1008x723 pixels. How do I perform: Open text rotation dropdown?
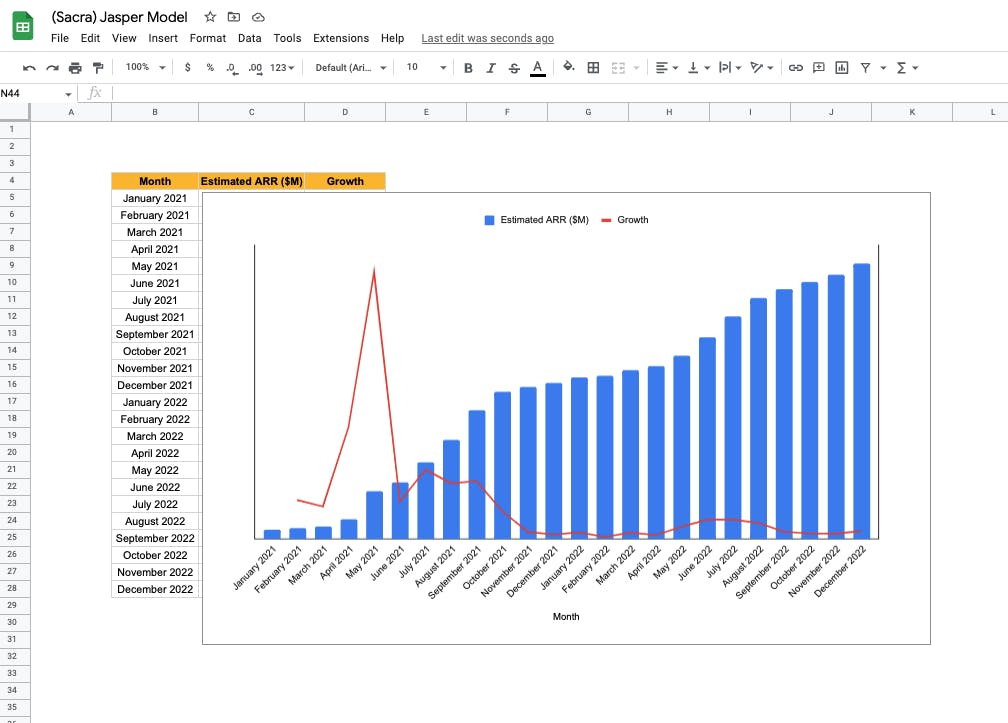point(762,67)
